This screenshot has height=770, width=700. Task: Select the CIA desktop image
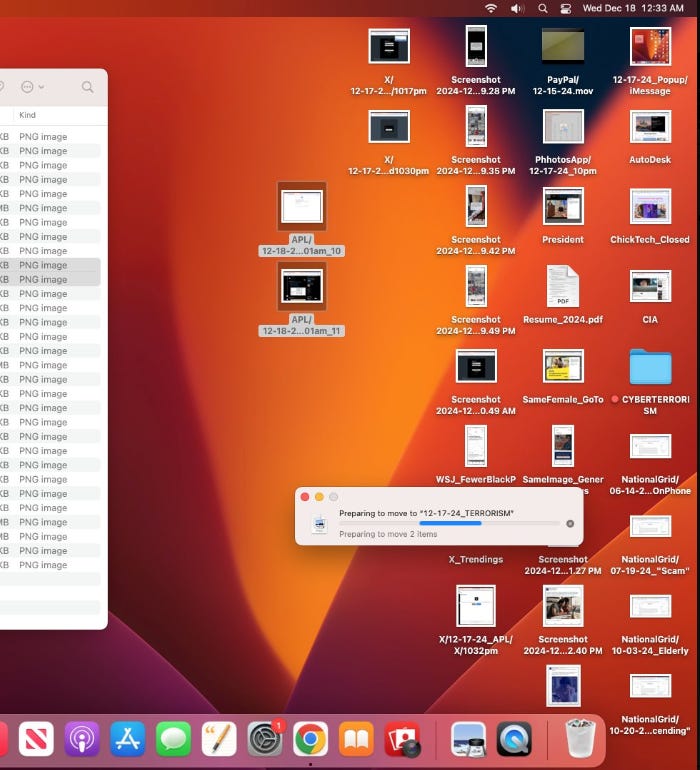pyautogui.click(x=650, y=286)
